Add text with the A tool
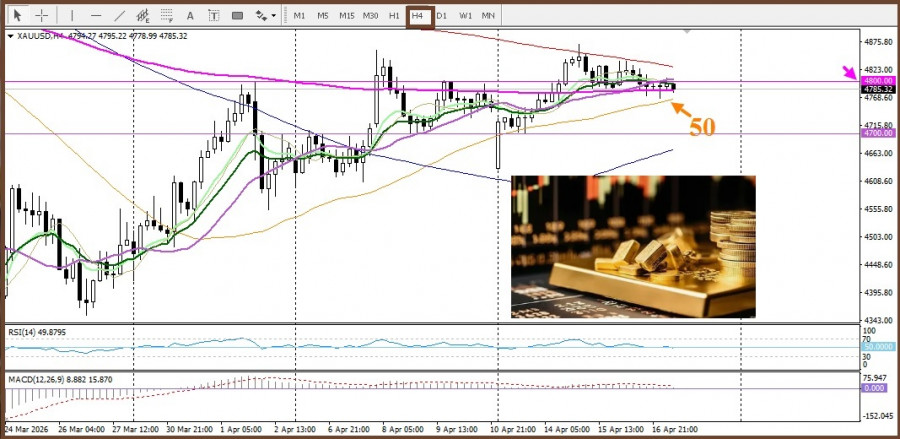This screenshot has width=900, height=439. click(x=191, y=15)
